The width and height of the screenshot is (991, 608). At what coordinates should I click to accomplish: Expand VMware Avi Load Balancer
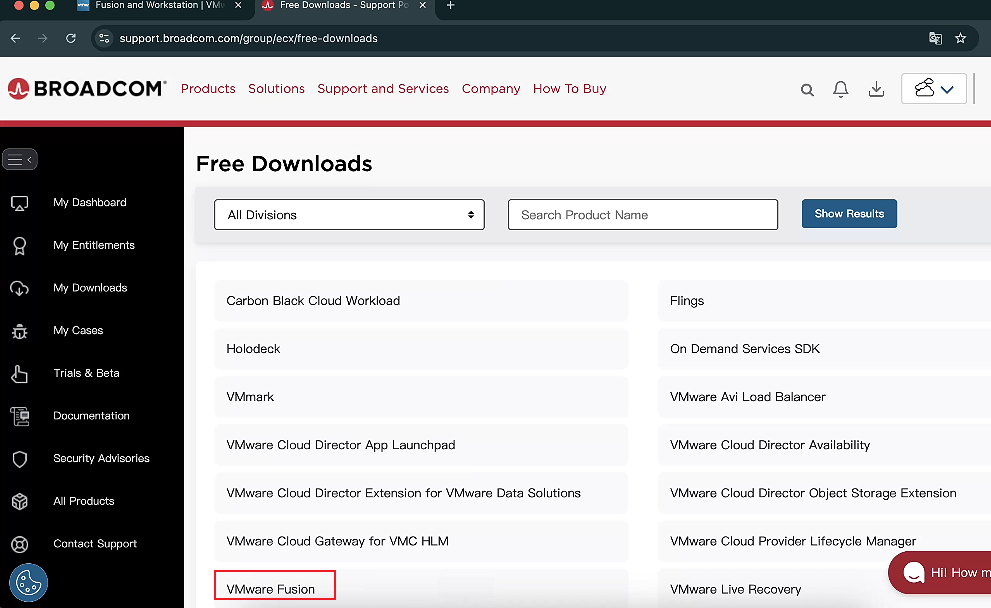click(x=825, y=397)
